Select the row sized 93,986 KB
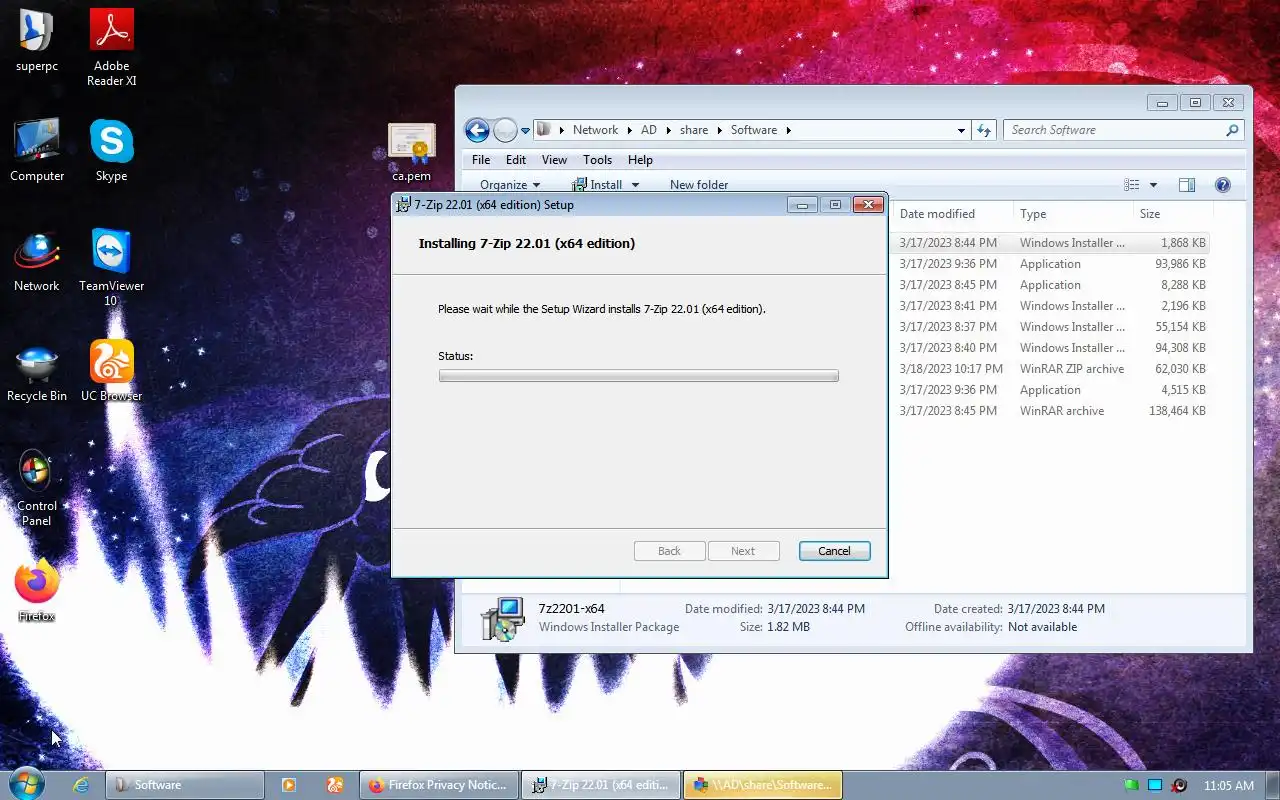1280x800 pixels. (x=1050, y=264)
